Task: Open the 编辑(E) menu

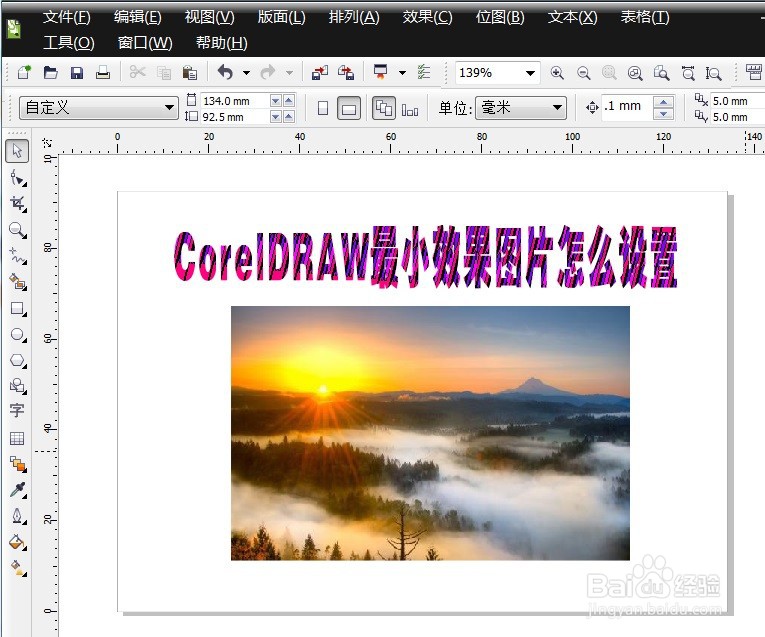Action: 138,18
